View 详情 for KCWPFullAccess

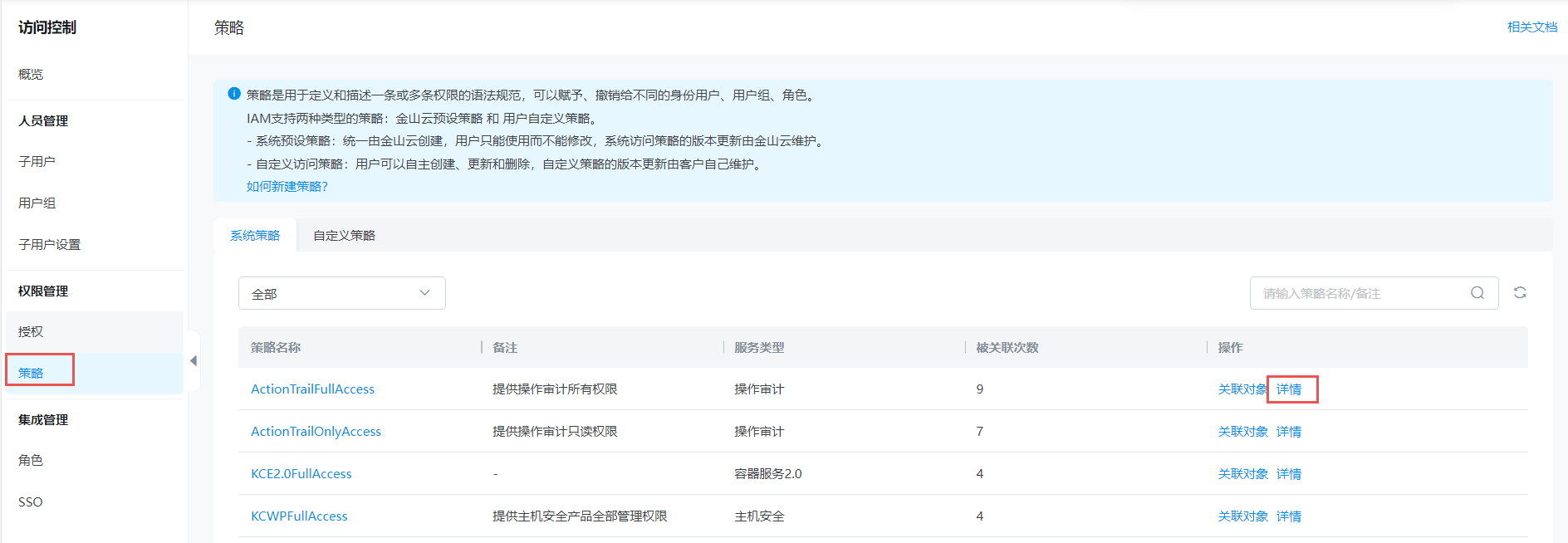(1289, 516)
